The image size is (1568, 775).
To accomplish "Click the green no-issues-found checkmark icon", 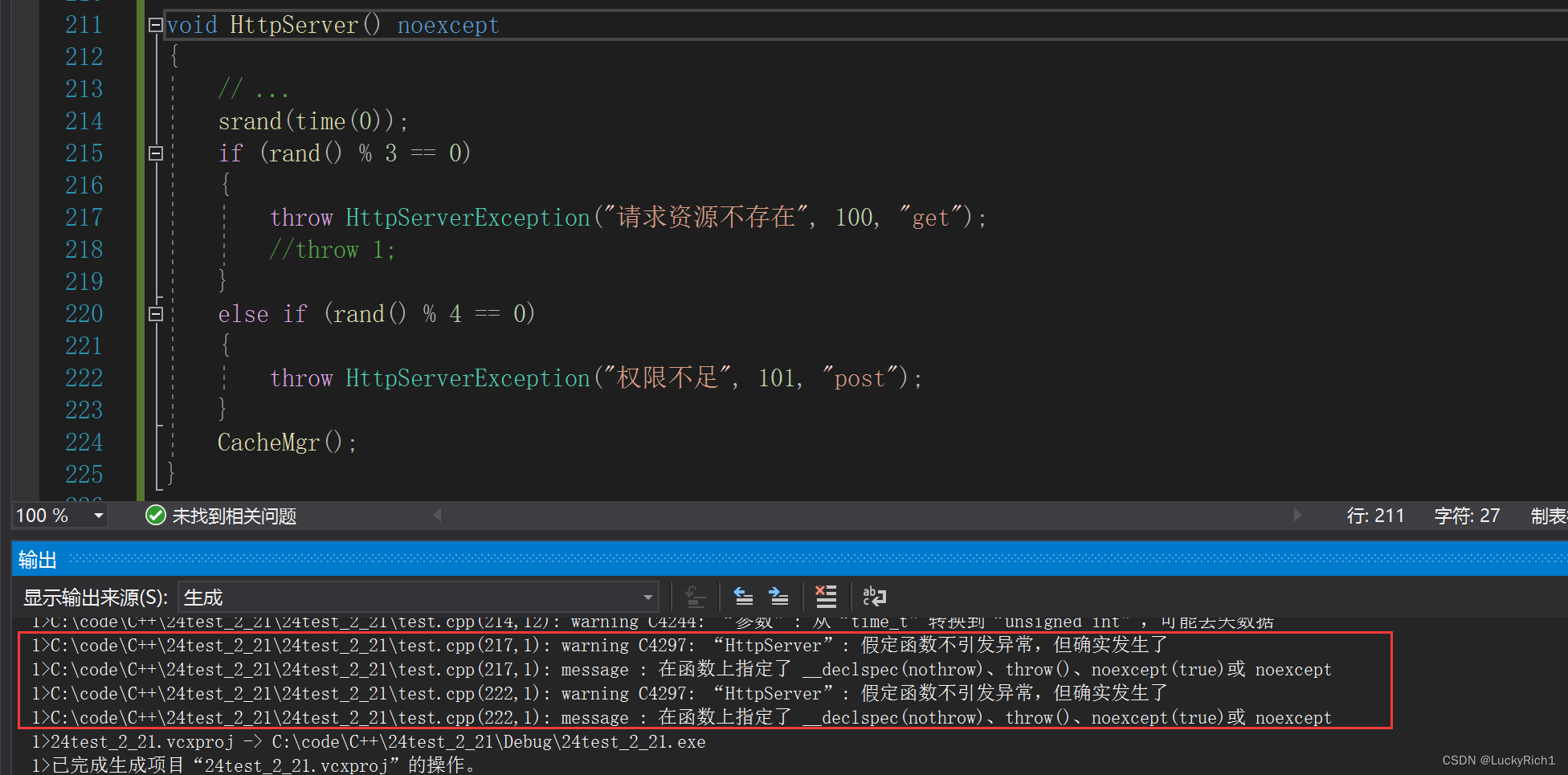I will [156, 516].
